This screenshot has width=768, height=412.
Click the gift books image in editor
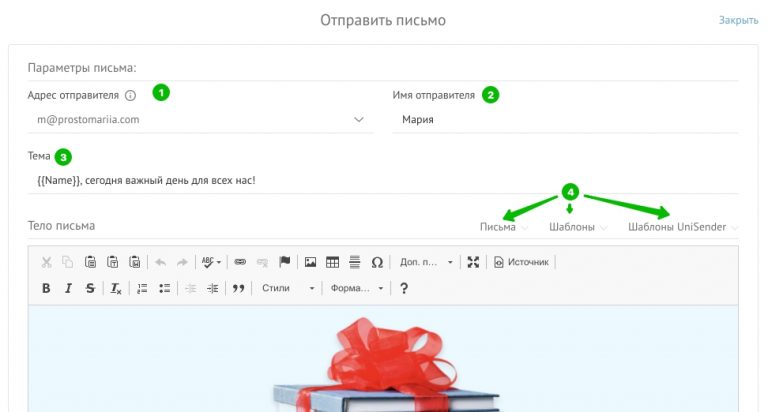tap(387, 365)
